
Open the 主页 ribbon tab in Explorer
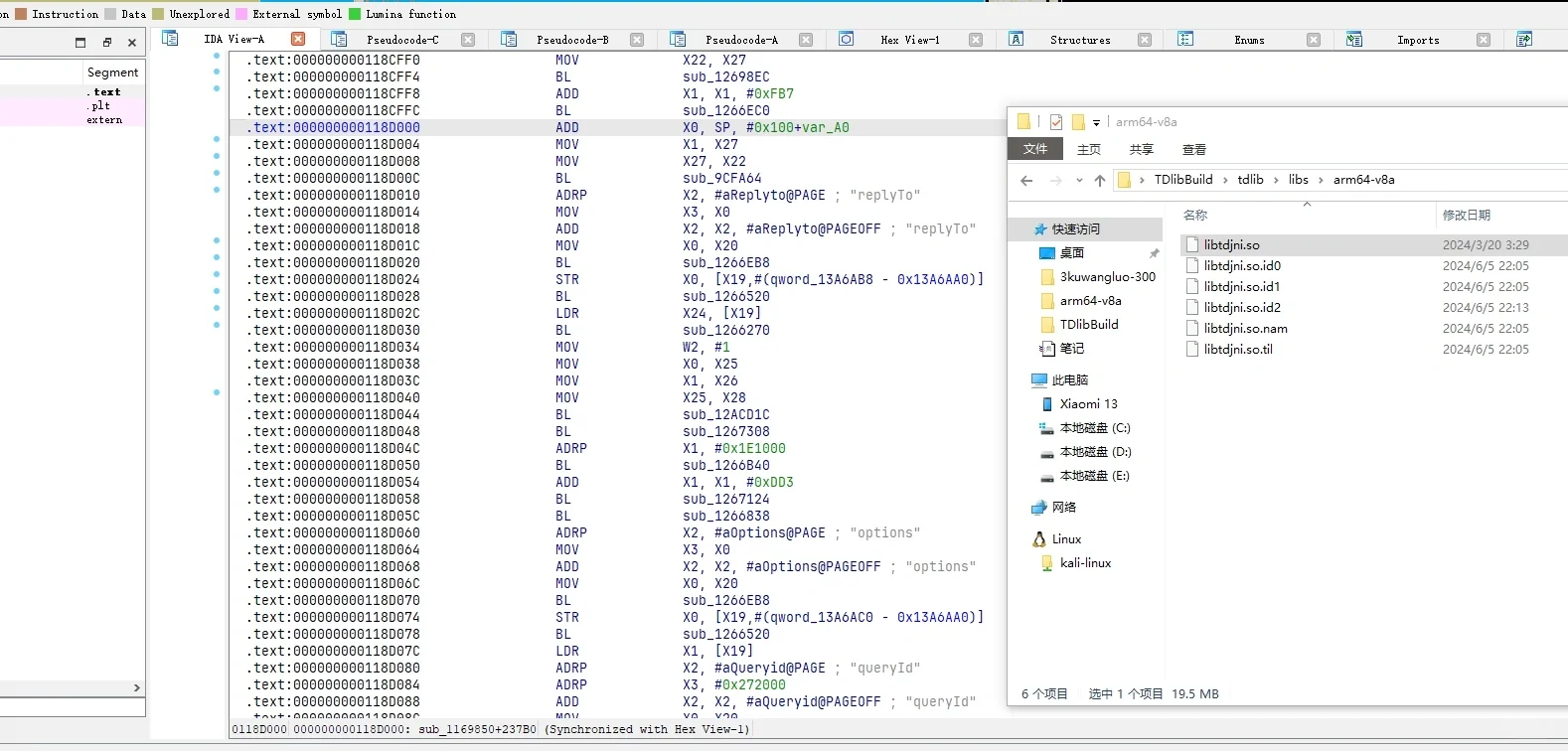pos(1089,149)
